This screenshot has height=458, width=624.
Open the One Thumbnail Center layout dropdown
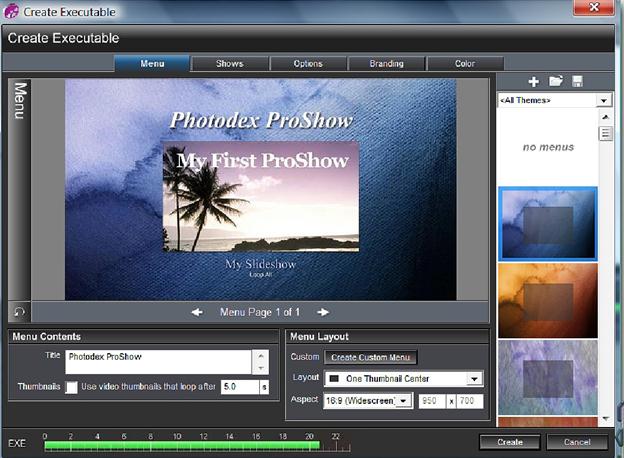(x=474, y=379)
